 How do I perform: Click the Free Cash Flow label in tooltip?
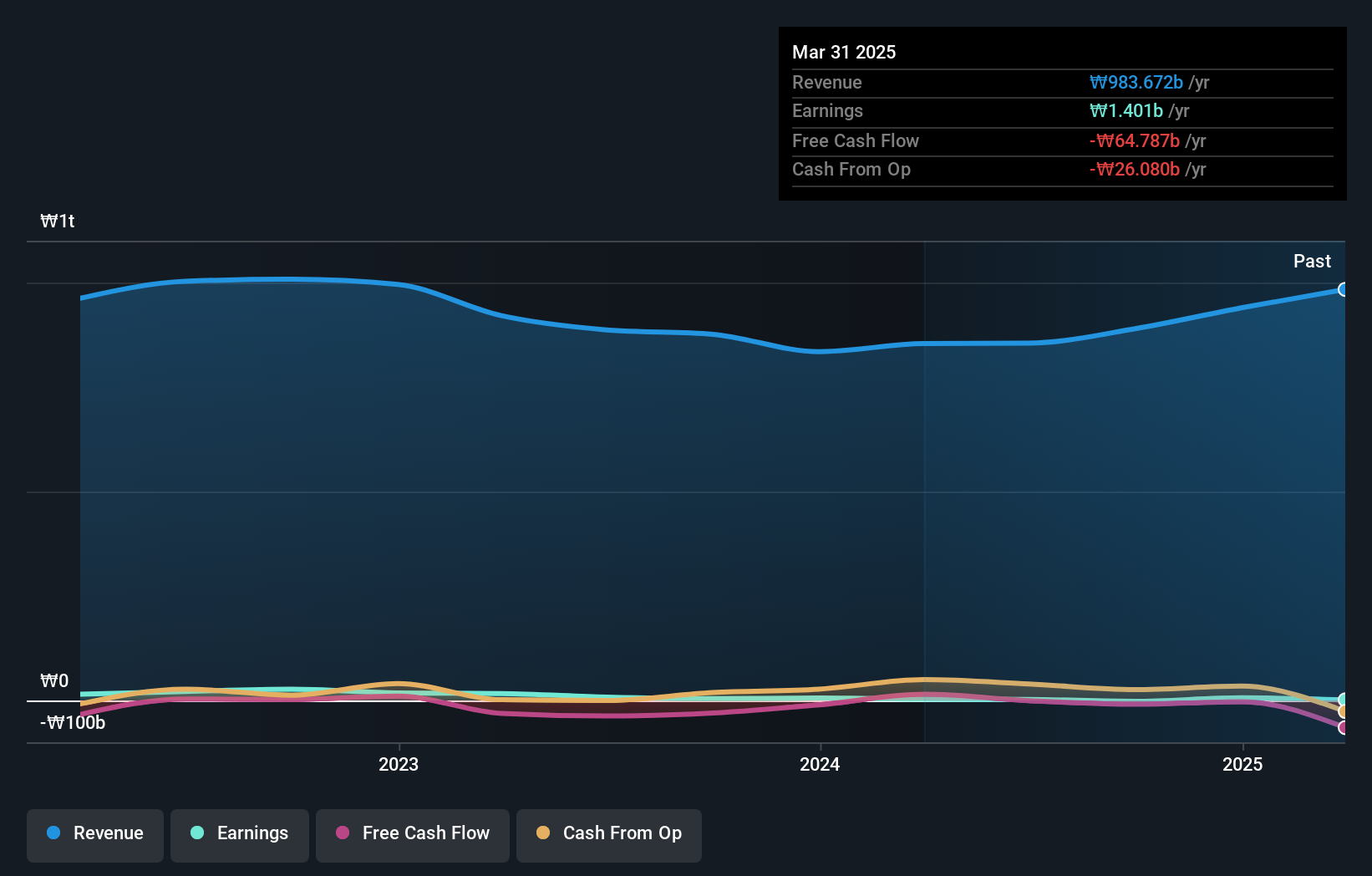[856, 140]
